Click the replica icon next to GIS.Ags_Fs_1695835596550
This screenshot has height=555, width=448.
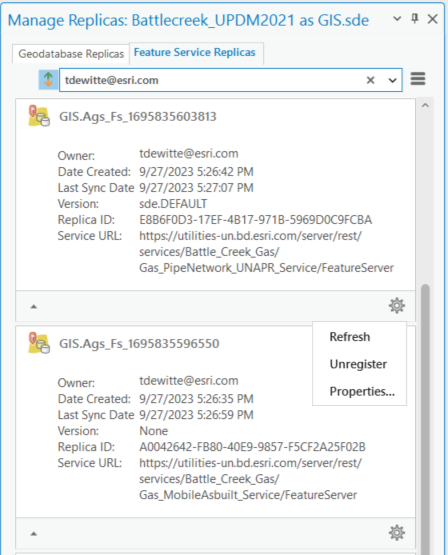point(39,343)
